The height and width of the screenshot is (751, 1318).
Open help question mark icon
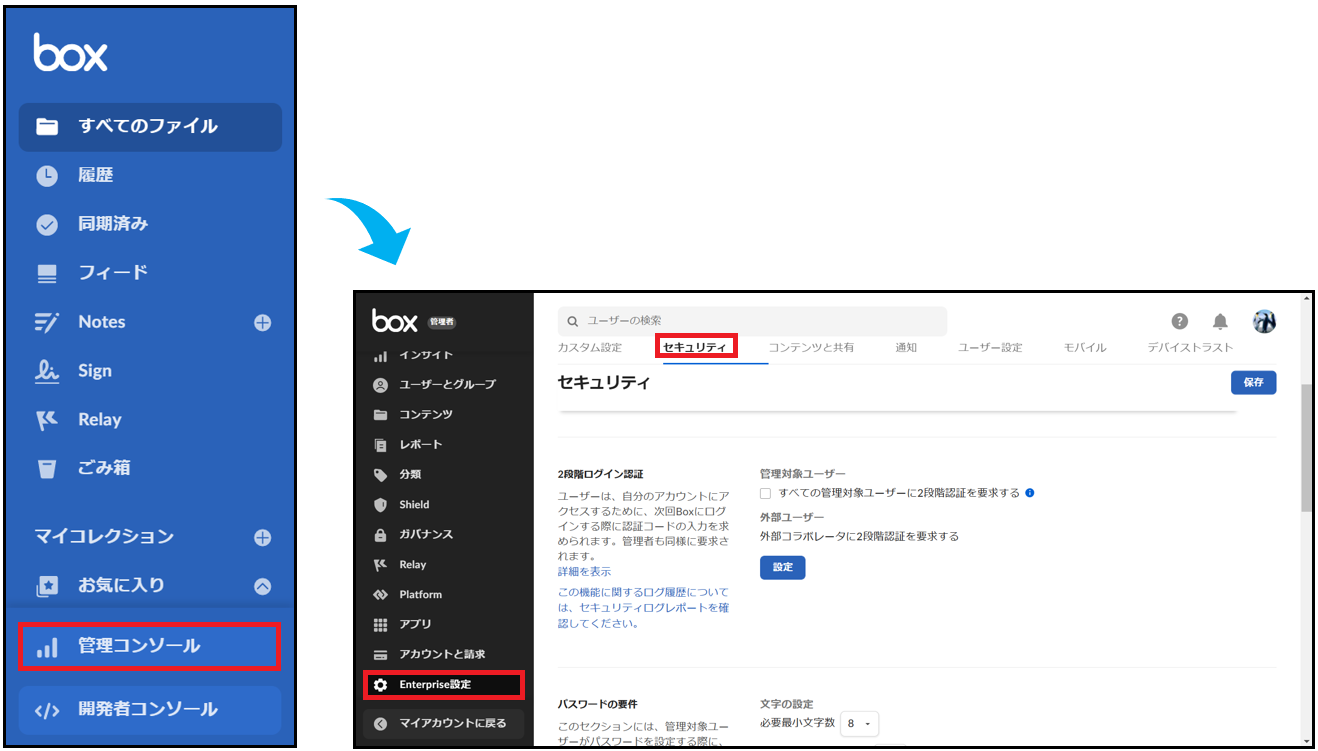click(1180, 321)
